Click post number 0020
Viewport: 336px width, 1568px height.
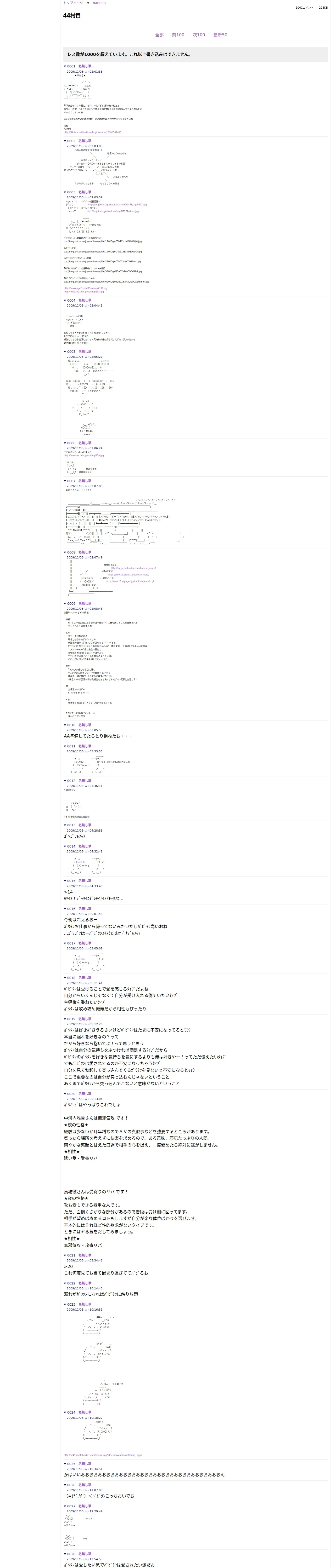71,1094
